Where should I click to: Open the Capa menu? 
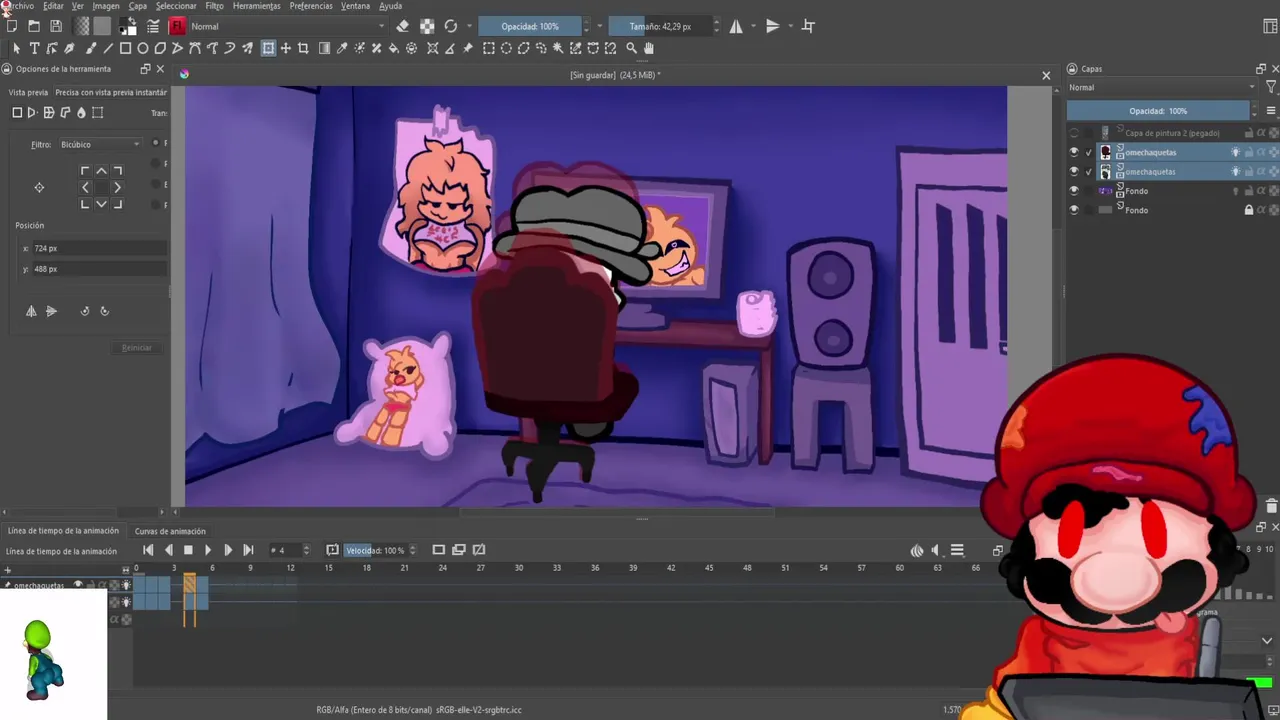coord(138,6)
